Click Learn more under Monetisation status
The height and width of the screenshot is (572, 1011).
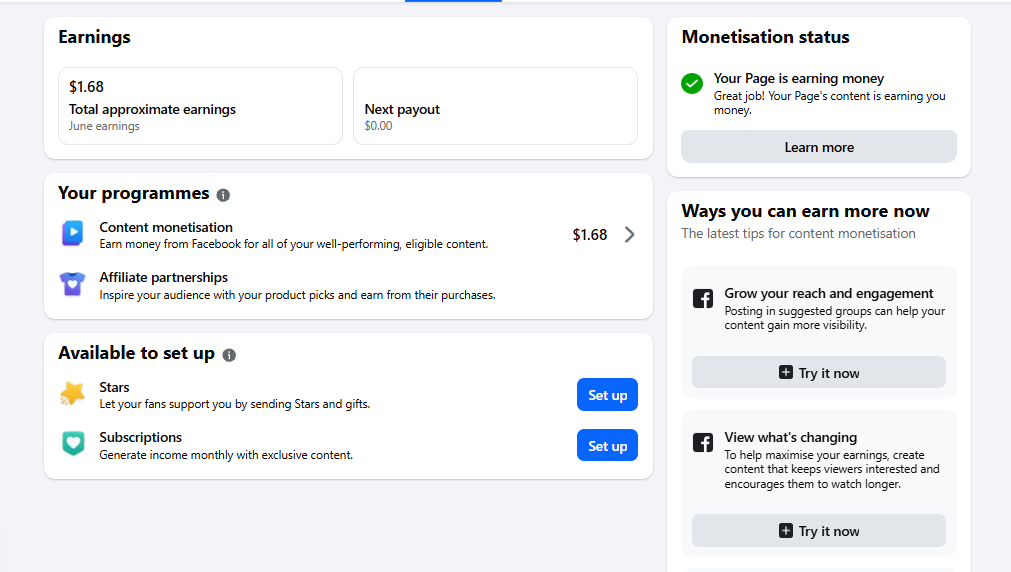pyautogui.click(x=819, y=147)
